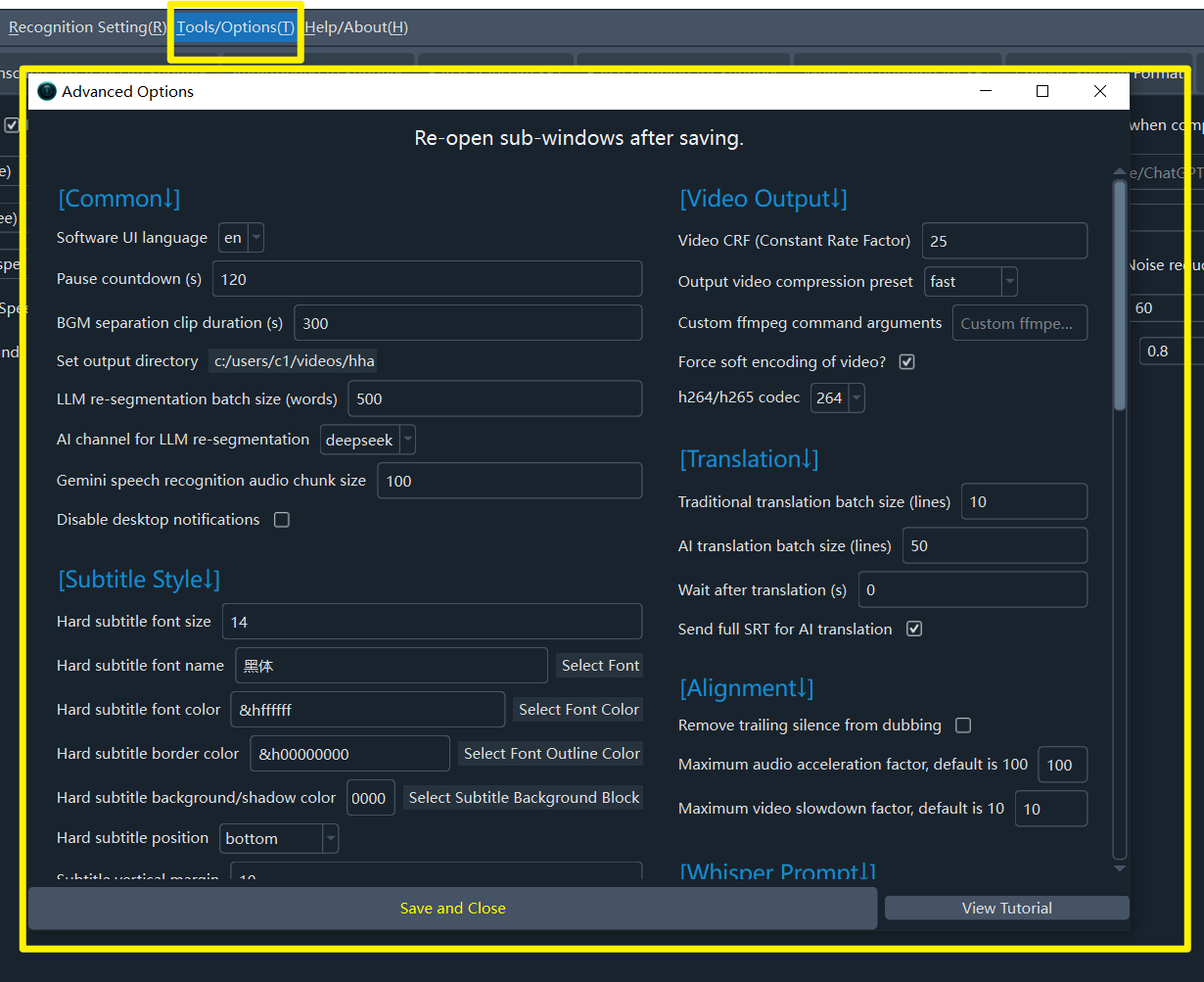Click the Video CRF input field

[x=1003, y=241]
